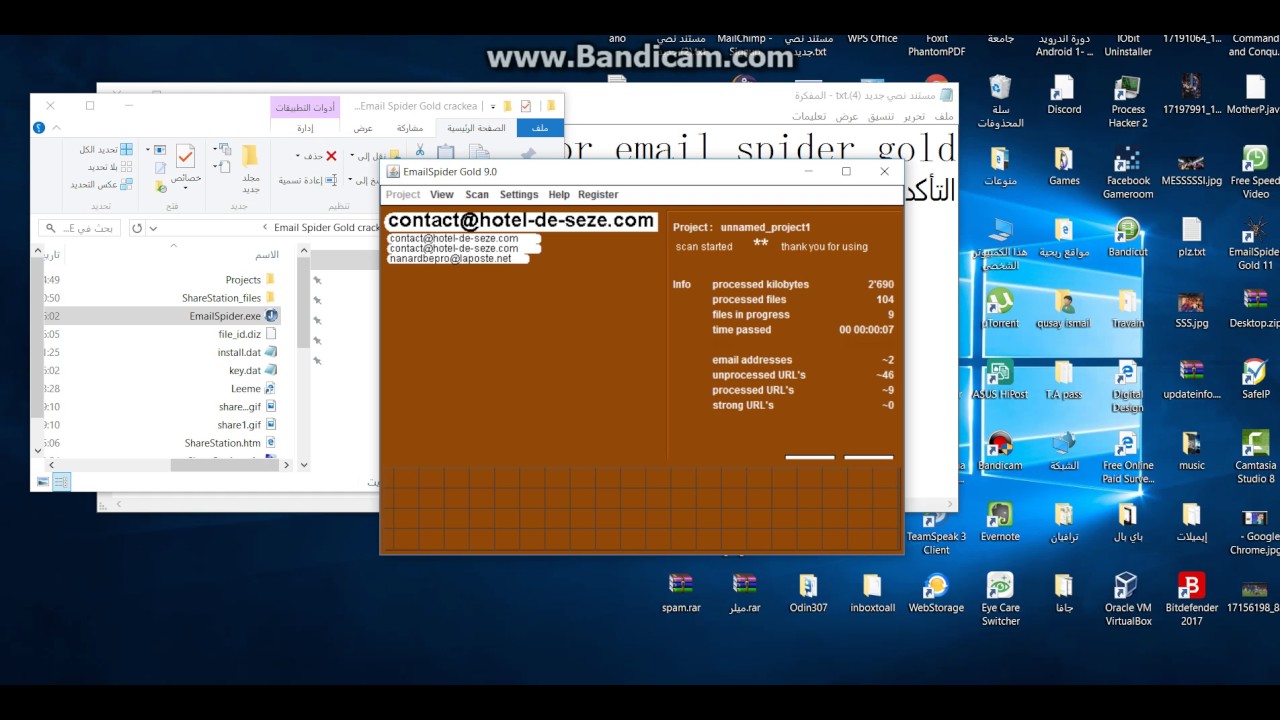1280x720 pixels.
Task: Open the WebStorage desktop shortcut
Action: point(936,593)
